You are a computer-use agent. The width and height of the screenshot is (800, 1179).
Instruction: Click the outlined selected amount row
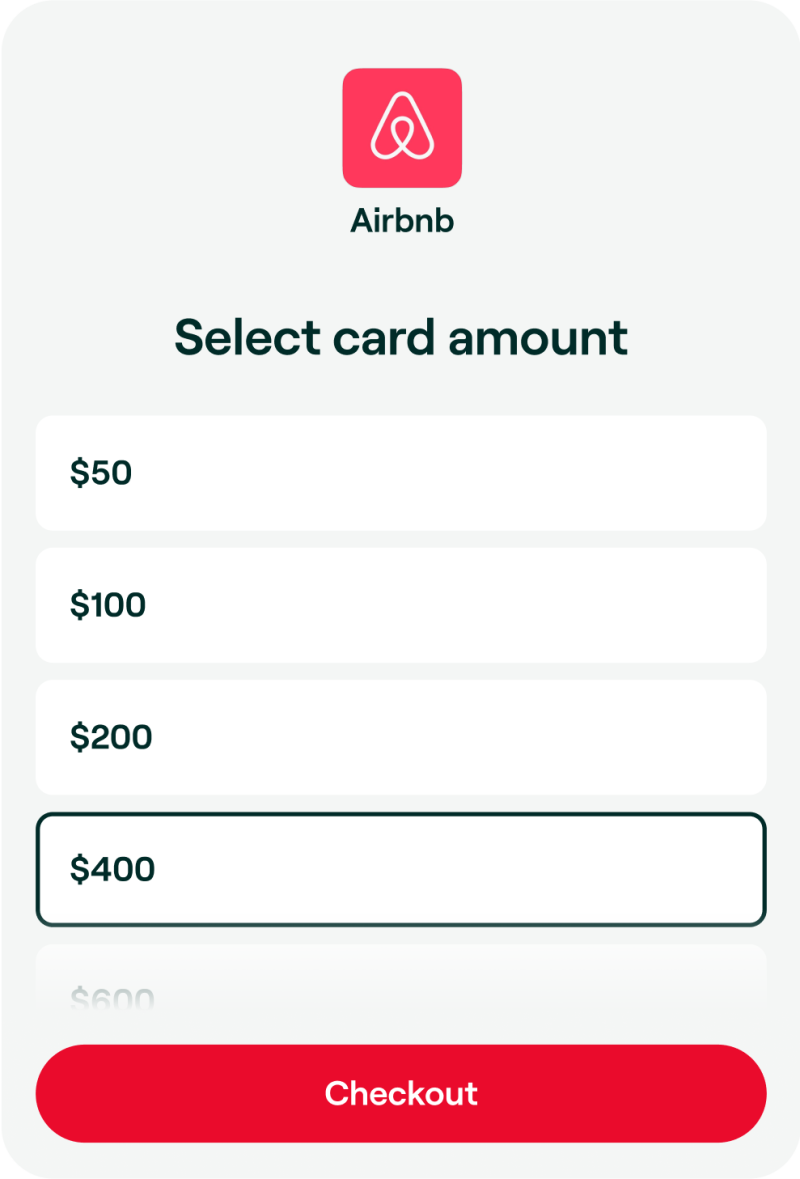(401, 870)
